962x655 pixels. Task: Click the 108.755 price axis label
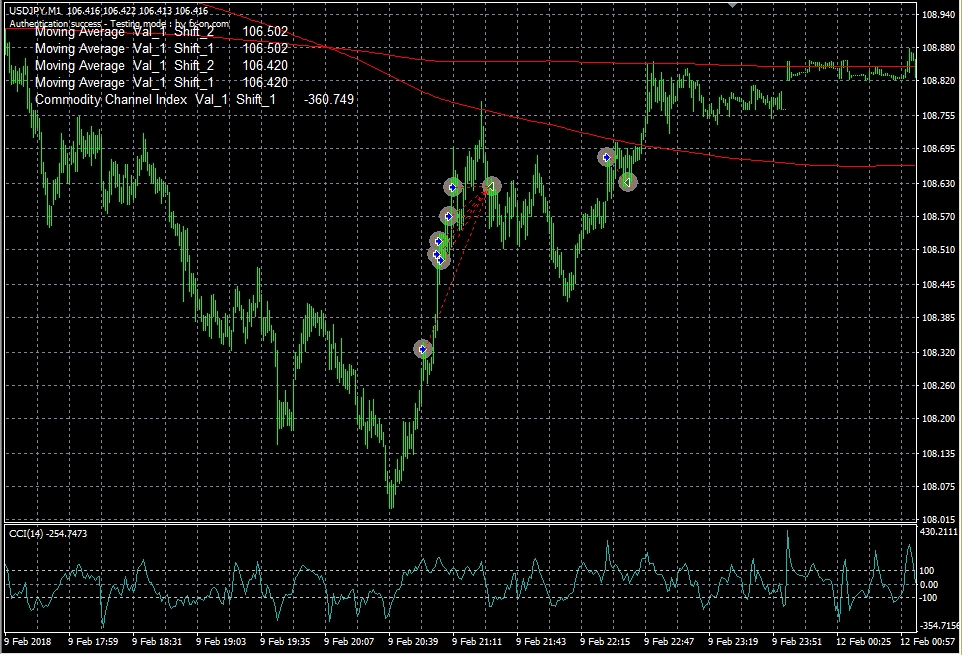tap(939, 115)
